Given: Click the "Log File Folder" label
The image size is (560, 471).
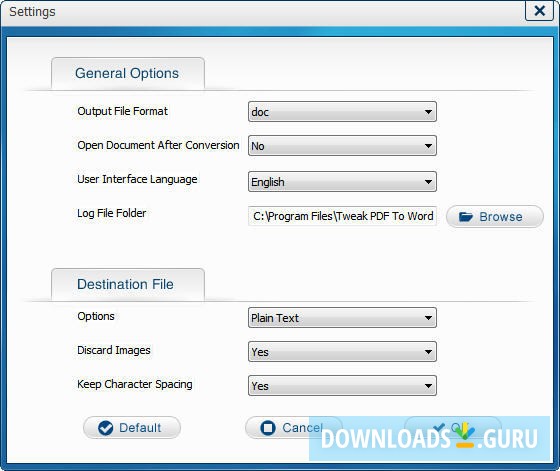Looking at the screenshot, I should pos(111,213).
